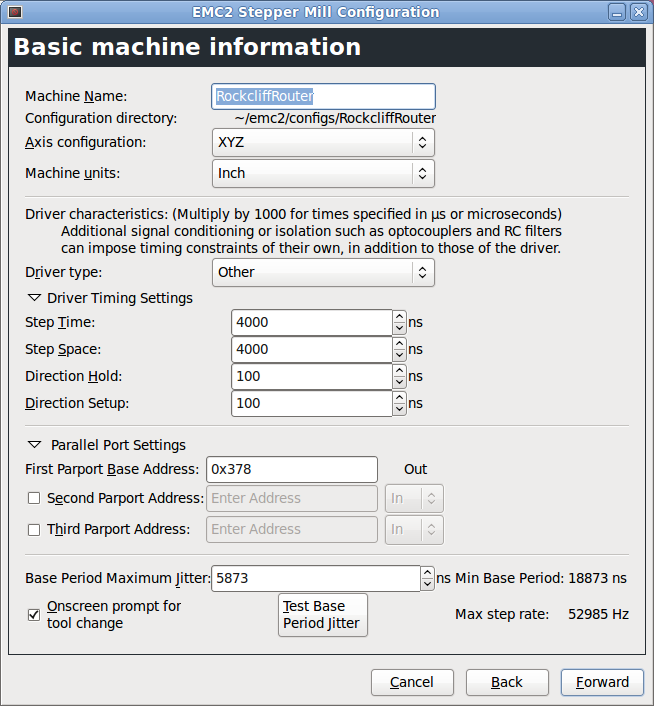Open the Axis configuration dropdown
Screen dimensions: 654x706
[323, 142]
